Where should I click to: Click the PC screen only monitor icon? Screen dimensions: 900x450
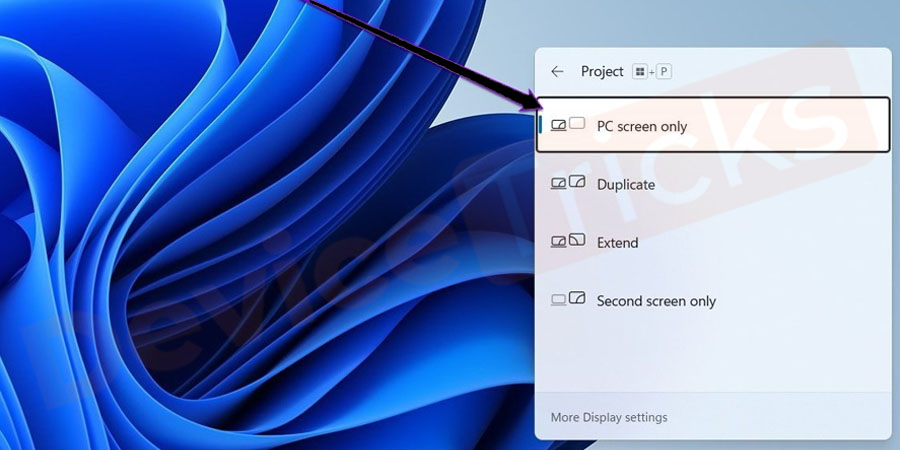pos(568,125)
